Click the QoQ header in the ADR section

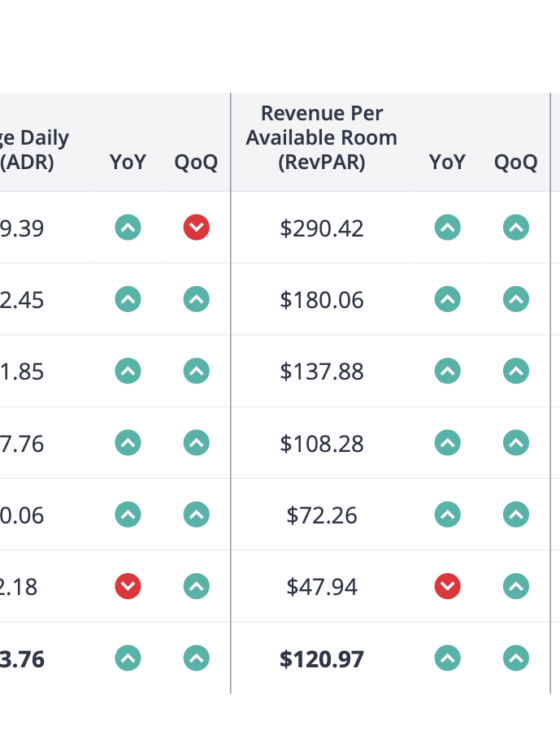pyautogui.click(x=196, y=162)
